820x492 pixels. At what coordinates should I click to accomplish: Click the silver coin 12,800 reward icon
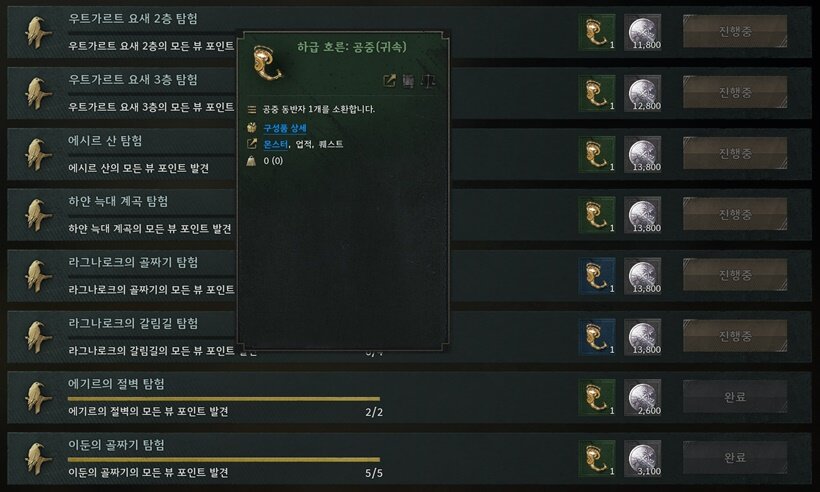point(643,93)
